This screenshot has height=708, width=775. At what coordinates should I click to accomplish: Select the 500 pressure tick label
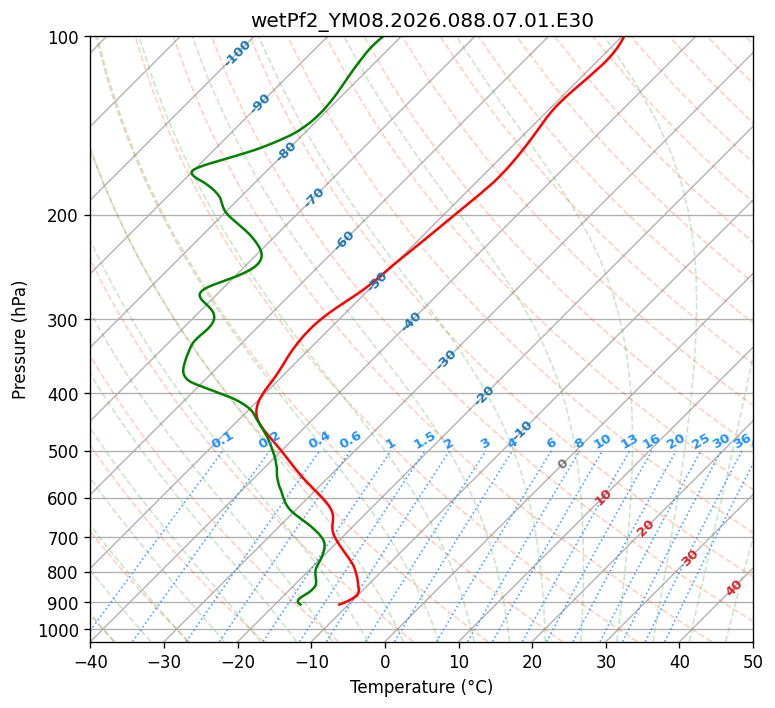coord(62,452)
